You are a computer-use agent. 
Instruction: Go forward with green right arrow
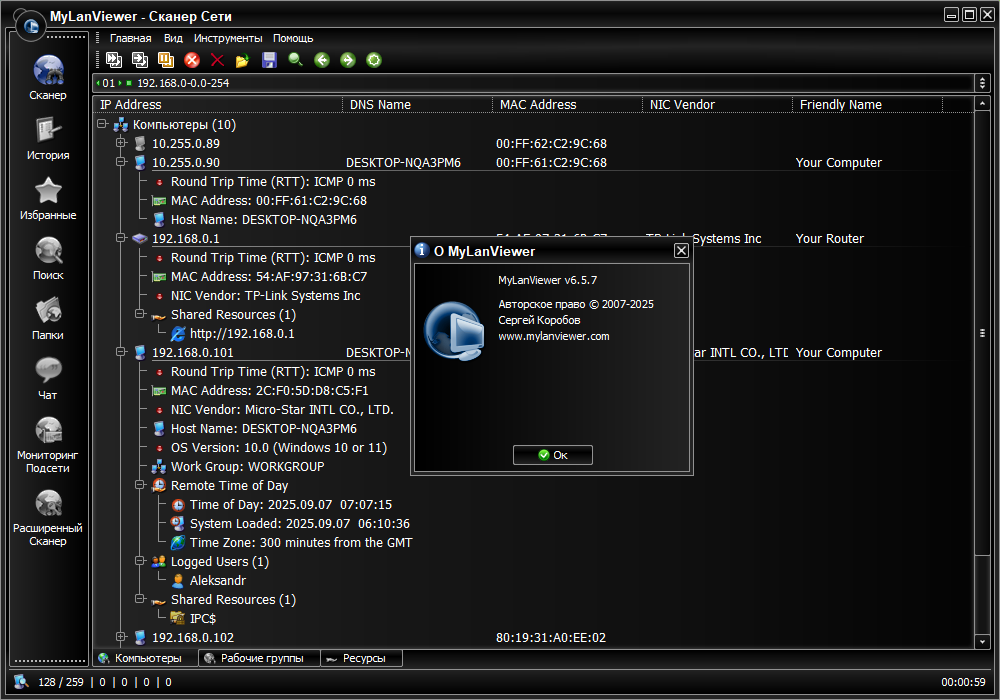pyautogui.click(x=348, y=60)
